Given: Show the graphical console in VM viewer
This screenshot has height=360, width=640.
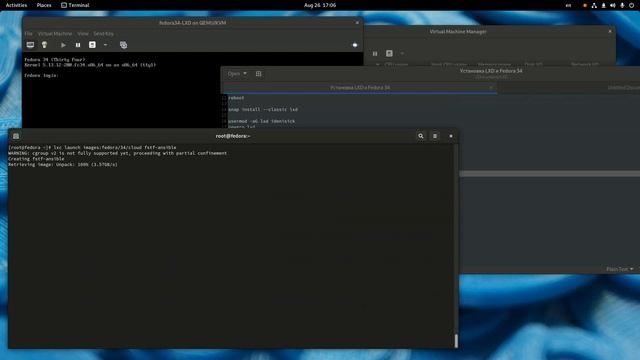Looking at the screenshot, I should point(30,45).
